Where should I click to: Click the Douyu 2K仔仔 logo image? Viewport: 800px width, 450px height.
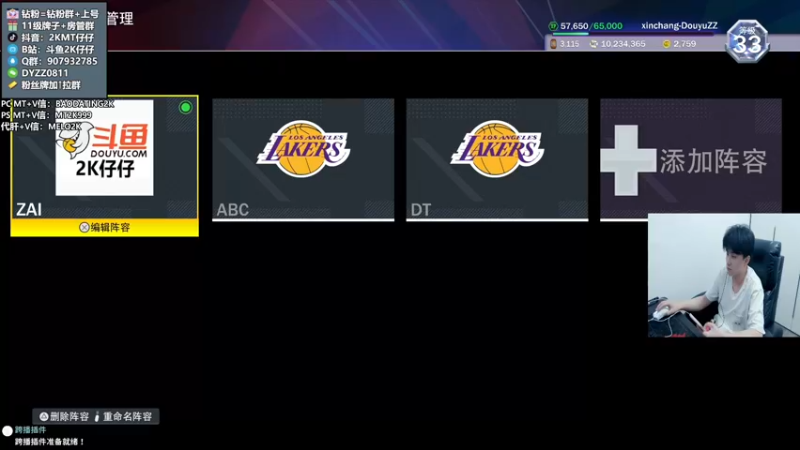[105, 147]
